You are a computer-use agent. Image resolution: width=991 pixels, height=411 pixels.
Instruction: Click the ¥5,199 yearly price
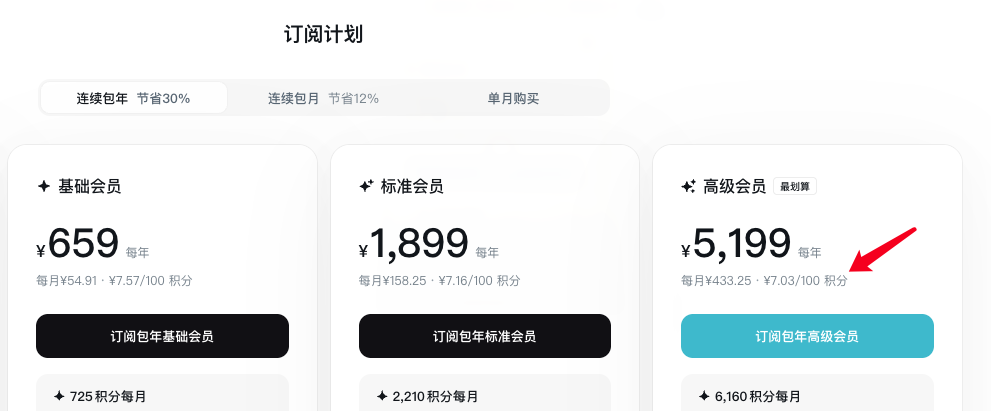(x=740, y=243)
